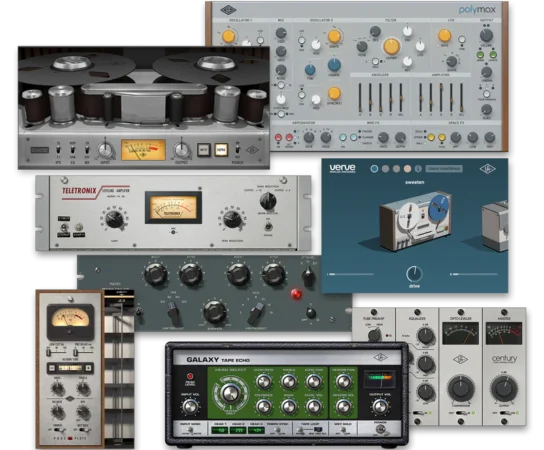Click the Galaxy Tape Echo Head 2 display
Image resolution: width=544 pixels, height=450 pixels.
click(238, 430)
